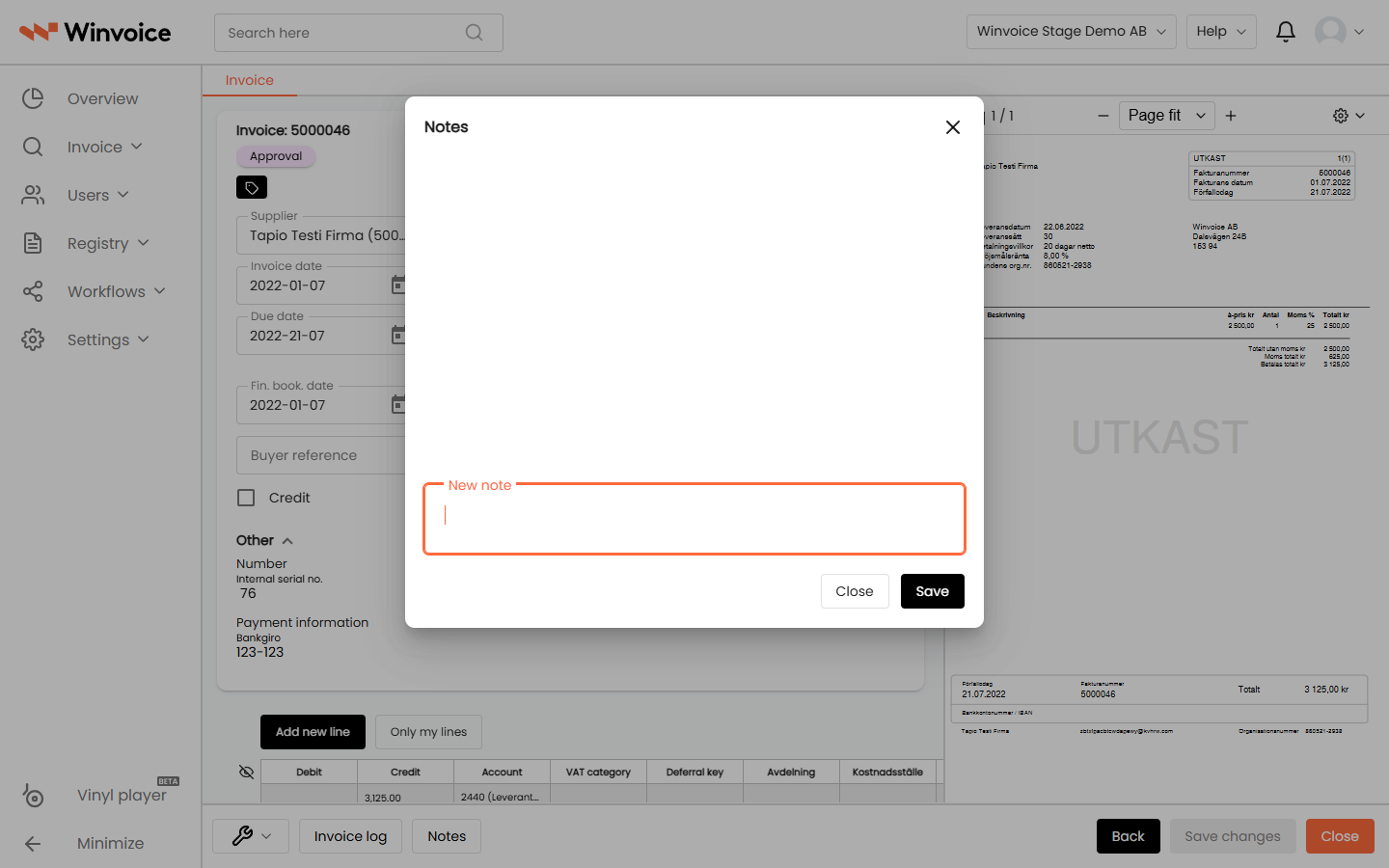Open Overview in the sidebar
Screen dimensions: 1389x868
102,98
